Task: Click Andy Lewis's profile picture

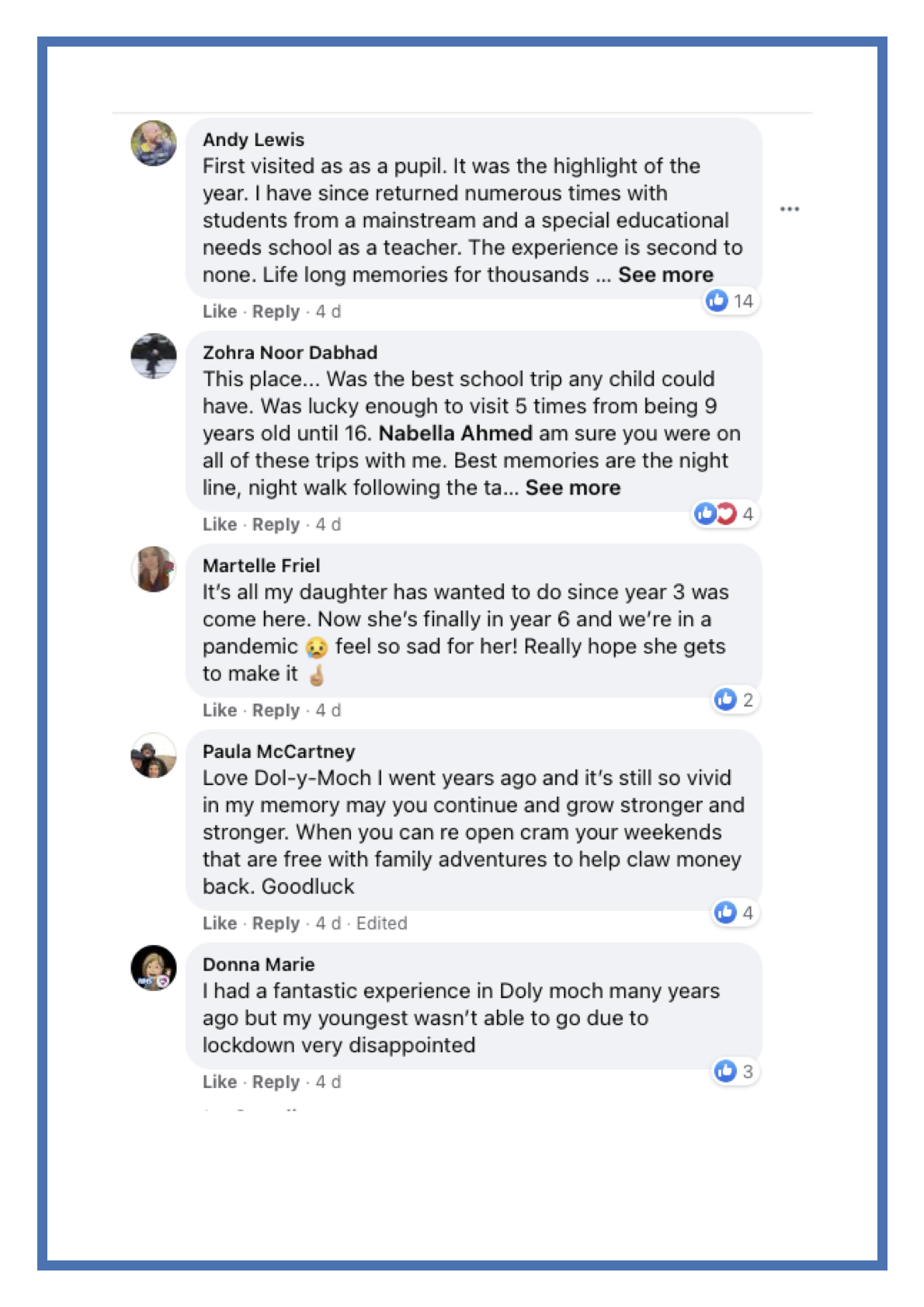Action: [x=154, y=143]
